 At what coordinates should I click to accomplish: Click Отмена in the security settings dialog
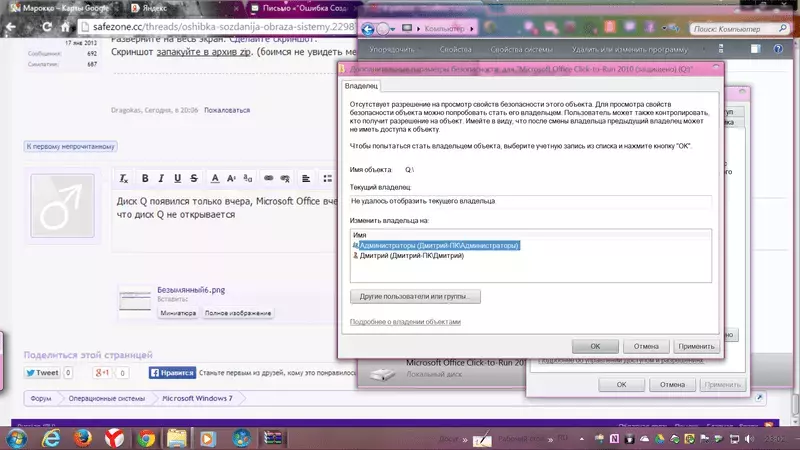pyautogui.click(x=646, y=346)
